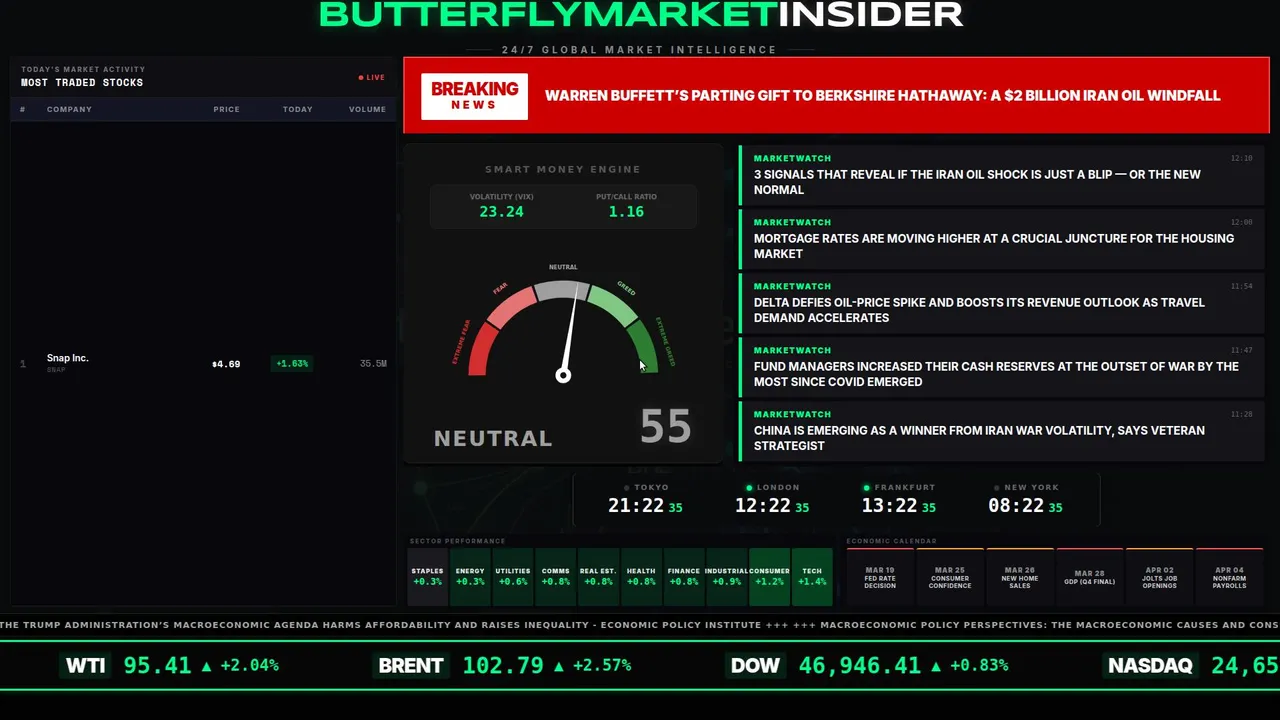Click the Put/Call Ratio value 1.16

[626, 212]
